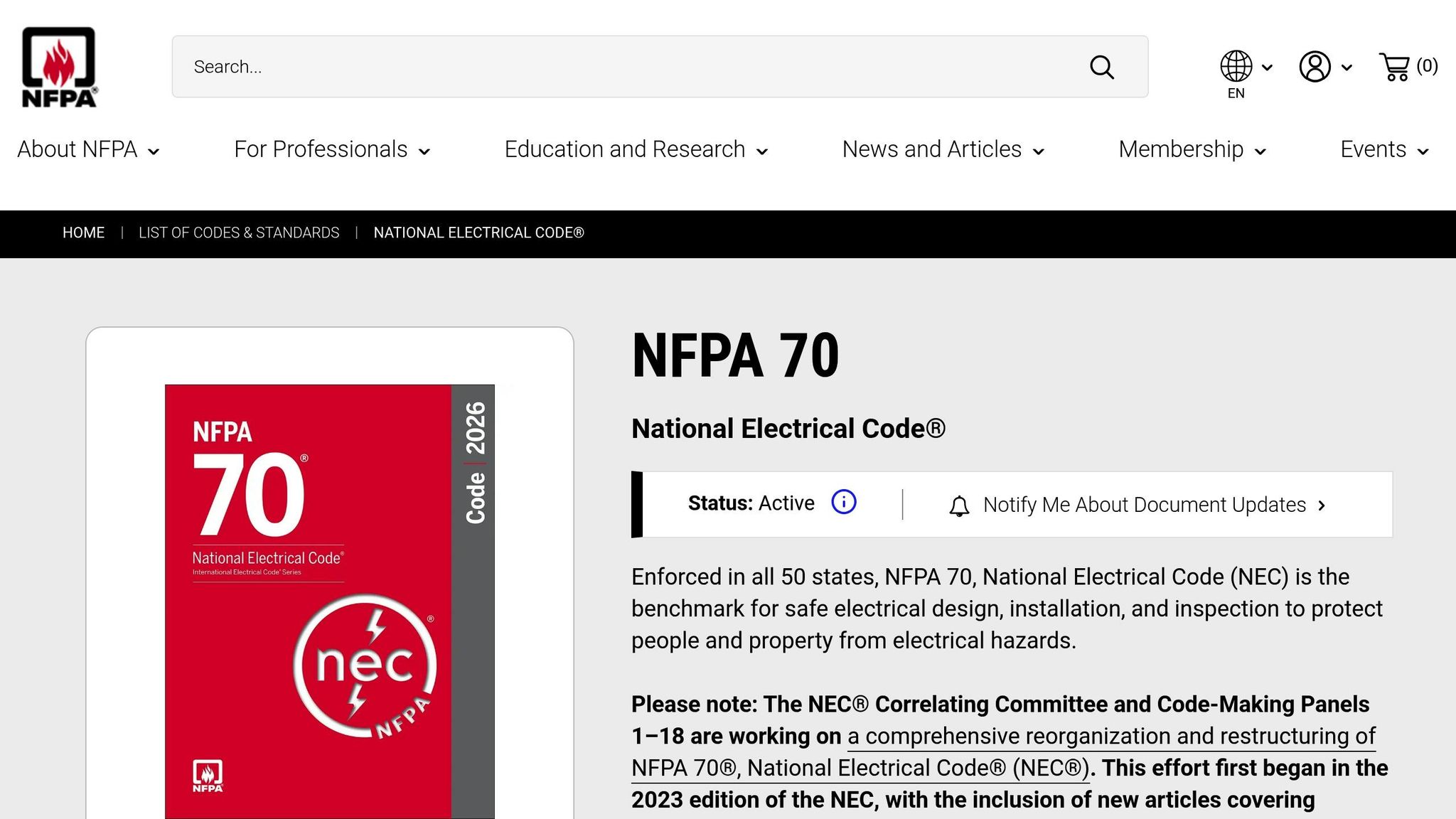Open List of Codes & Standards breadcrumb
This screenshot has height=819, width=1456.
[239, 232]
